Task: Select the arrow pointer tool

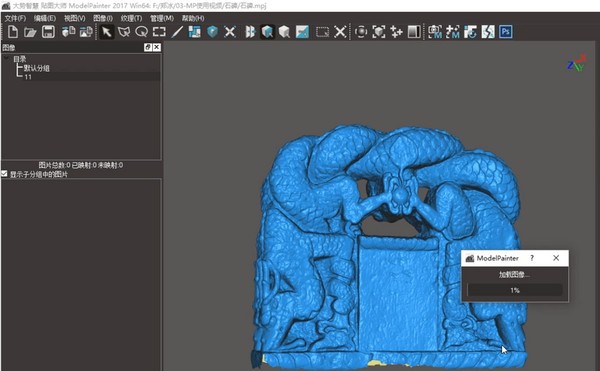Action: tap(106, 32)
